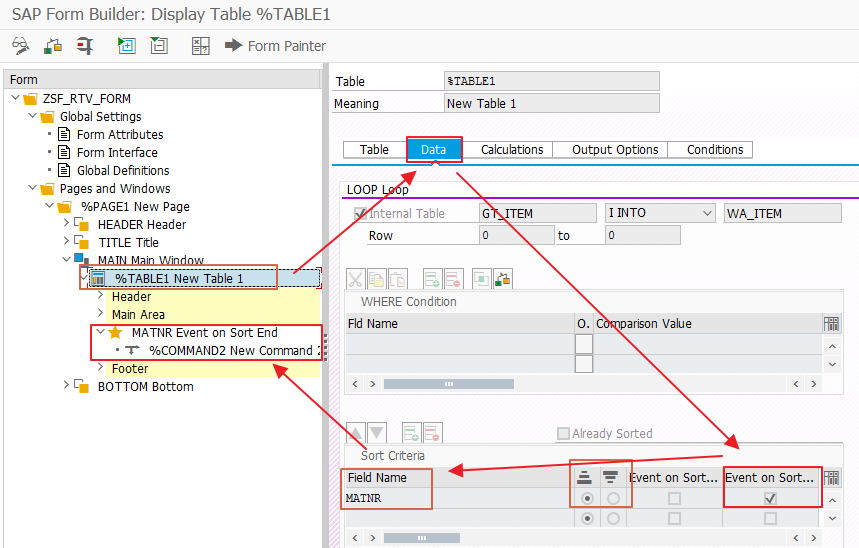Open the Form Painter
This screenshot has height=548, width=859.
[275, 45]
